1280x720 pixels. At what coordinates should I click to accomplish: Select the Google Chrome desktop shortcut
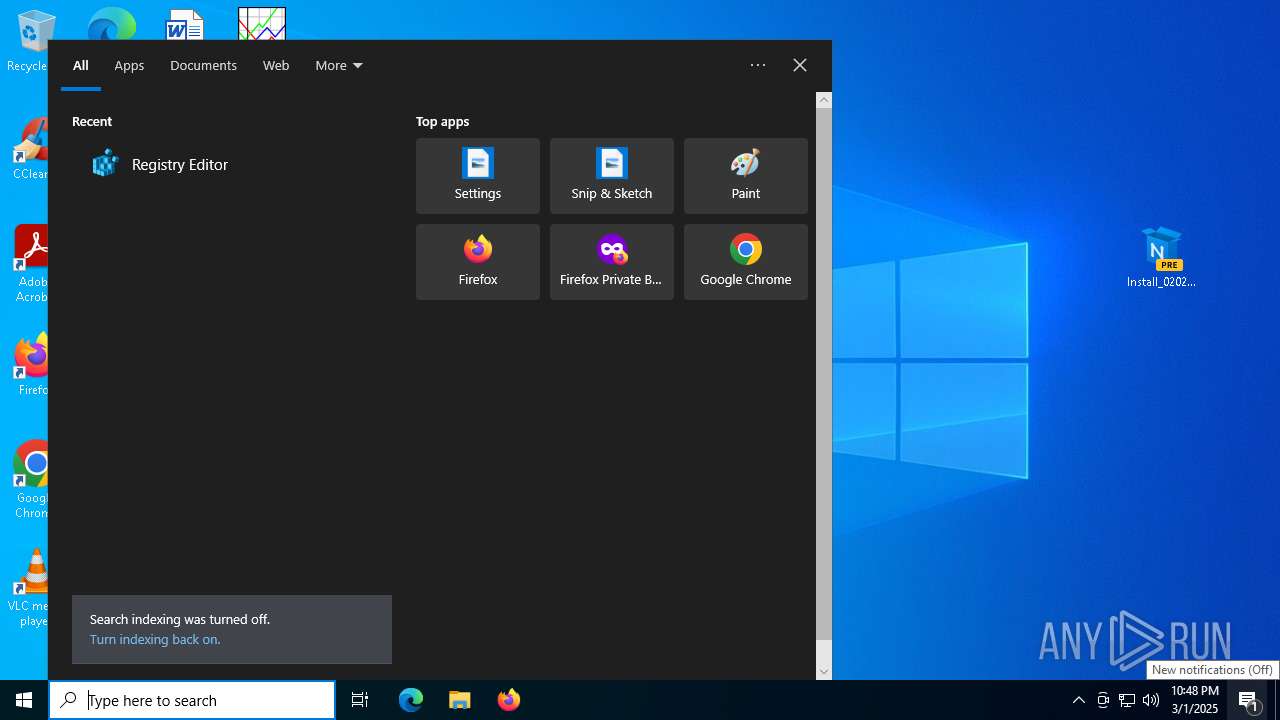pyautogui.click(x=32, y=480)
